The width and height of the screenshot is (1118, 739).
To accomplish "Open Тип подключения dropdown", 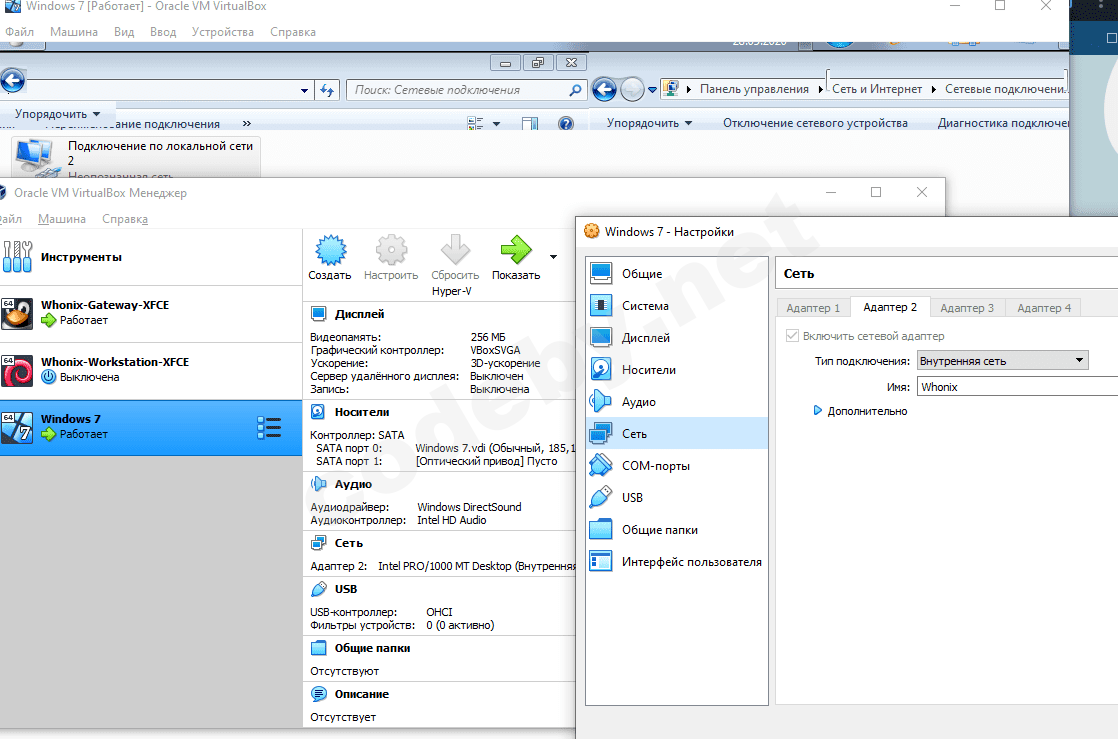I will coord(1002,361).
